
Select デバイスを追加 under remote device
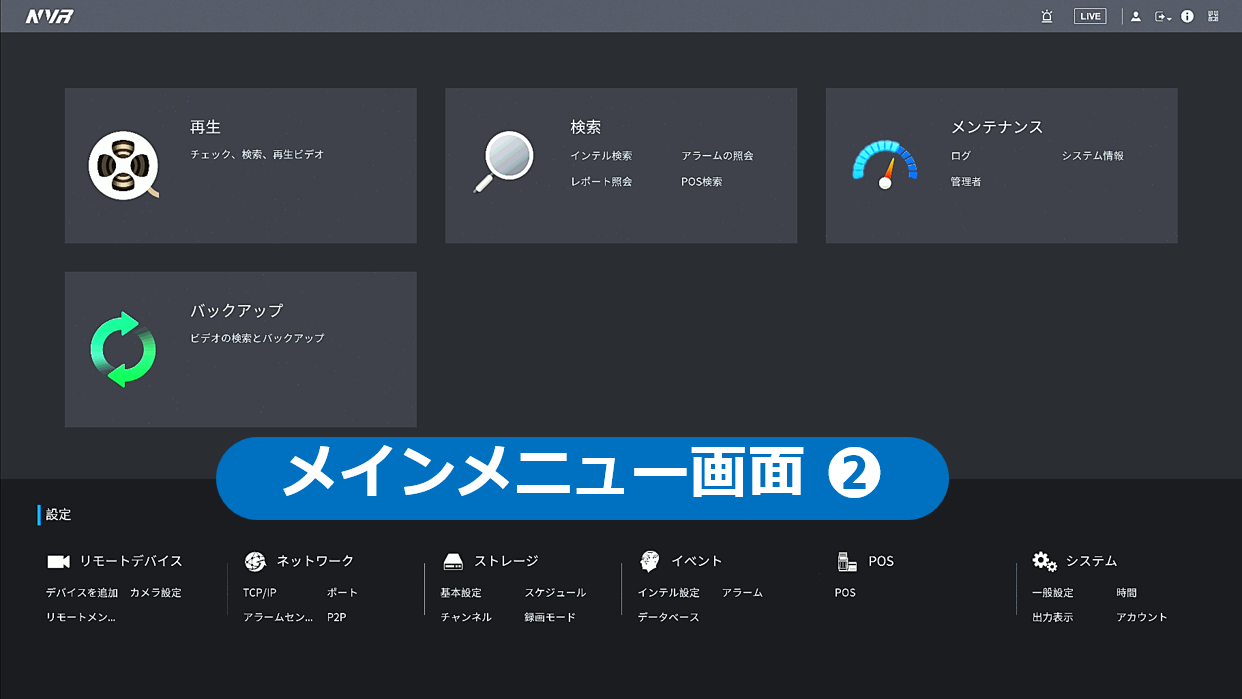coord(82,593)
